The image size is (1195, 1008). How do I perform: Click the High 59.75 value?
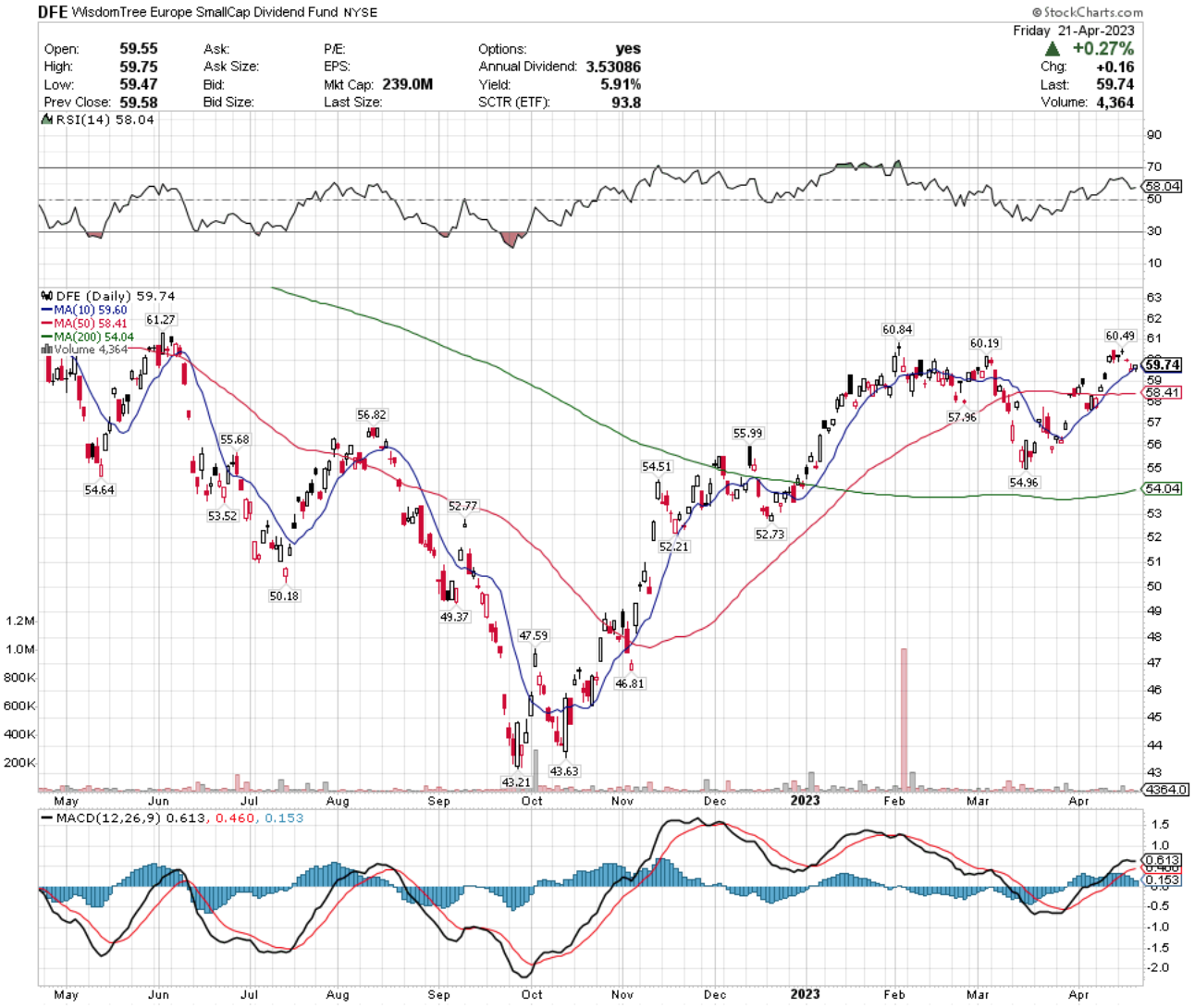pos(139,67)
